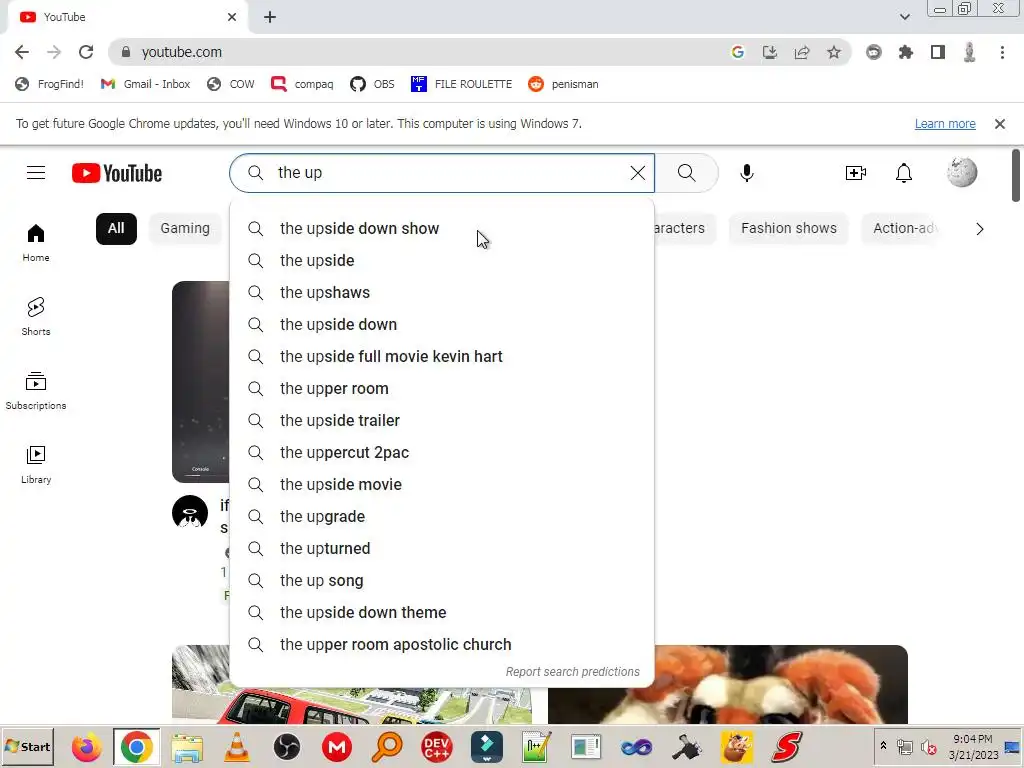Viewport: 1024px width, 768px height.
Task: Open Subscriptions in the sidebar
Action: point(36,391)
